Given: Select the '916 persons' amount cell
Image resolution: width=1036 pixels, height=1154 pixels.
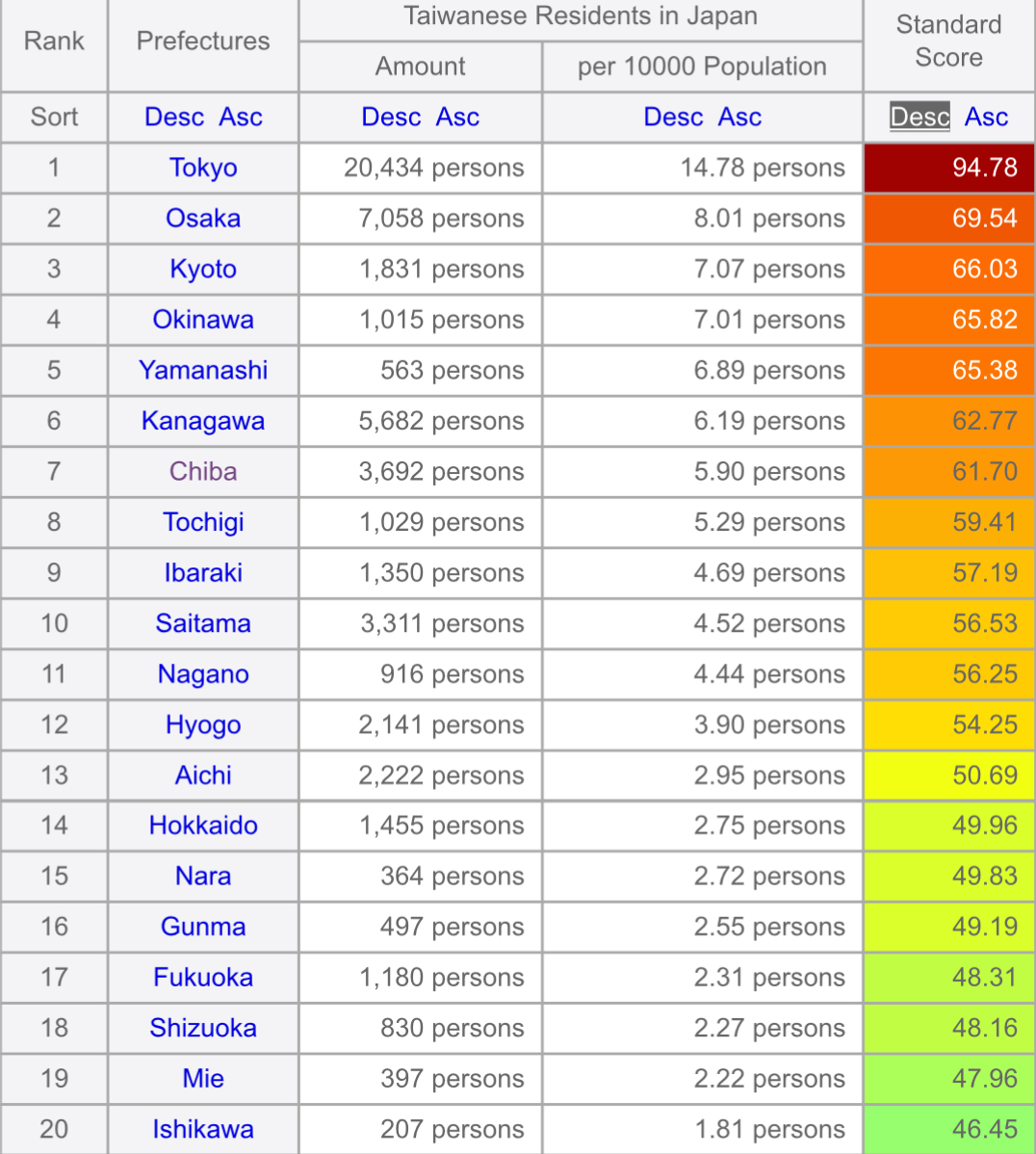Looking at the screenshot, I should click(x=420, y=674).
